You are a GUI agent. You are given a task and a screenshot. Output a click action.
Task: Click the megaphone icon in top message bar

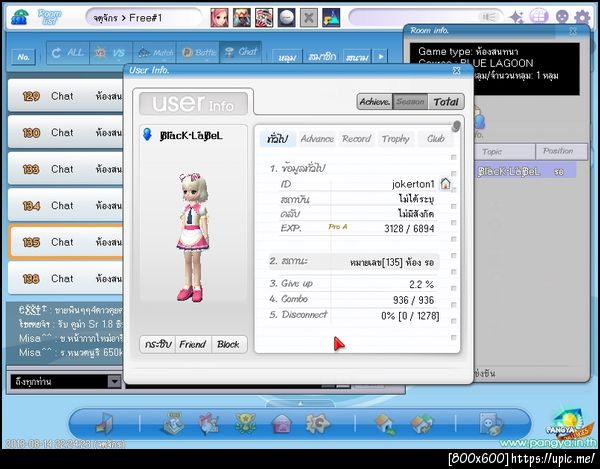coord(488,17)
